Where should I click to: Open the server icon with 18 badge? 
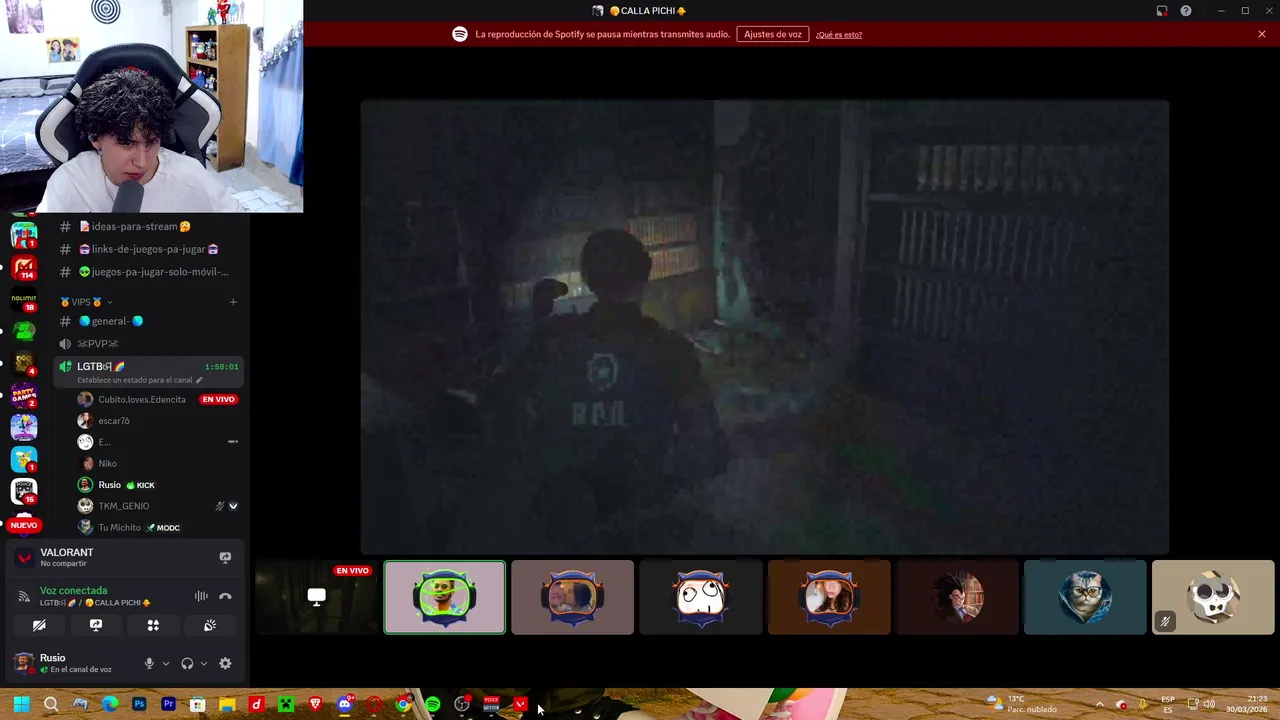pyautogui.click(x=24, y=299)
